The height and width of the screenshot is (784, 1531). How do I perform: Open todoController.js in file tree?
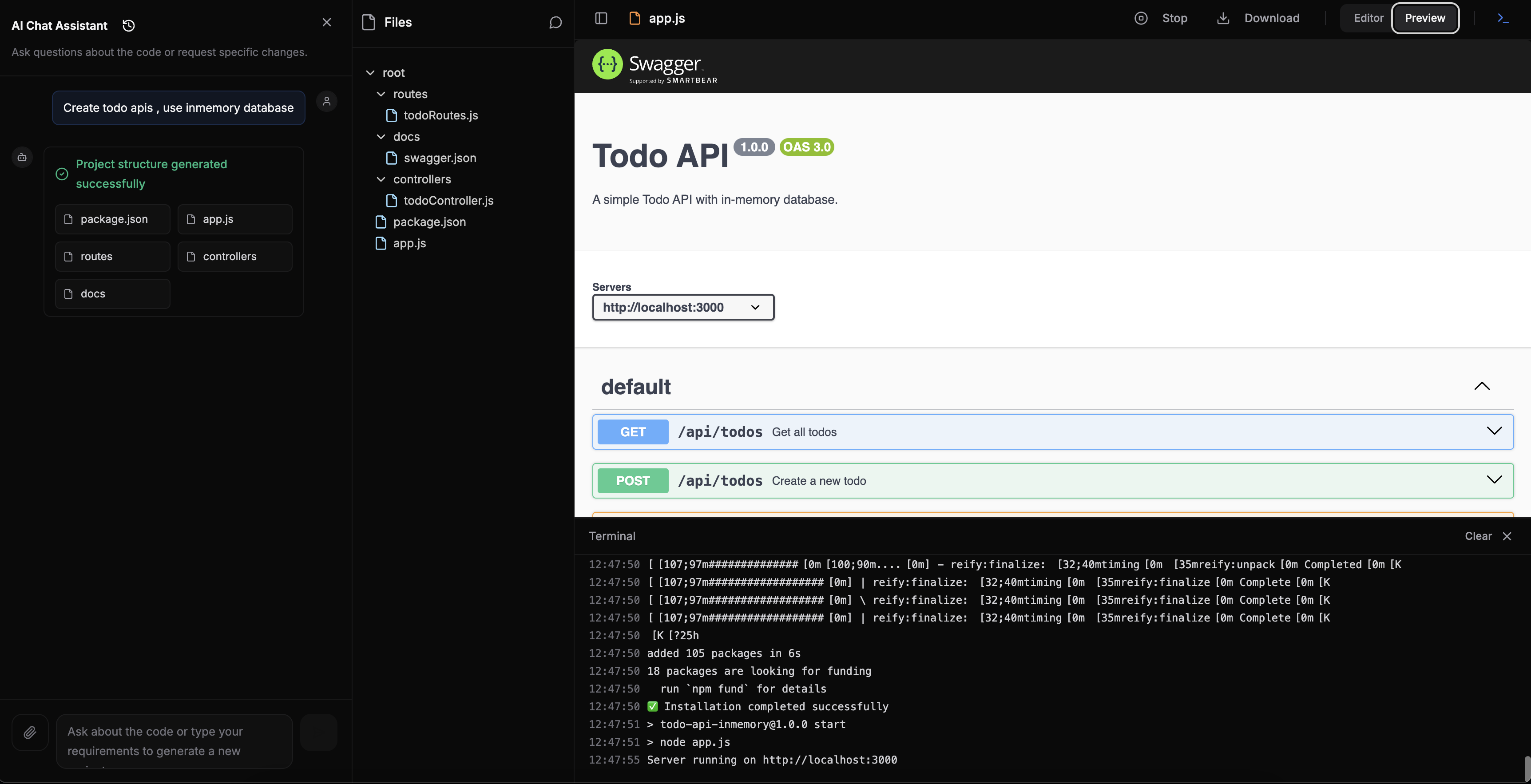click(x=448, y=201)
